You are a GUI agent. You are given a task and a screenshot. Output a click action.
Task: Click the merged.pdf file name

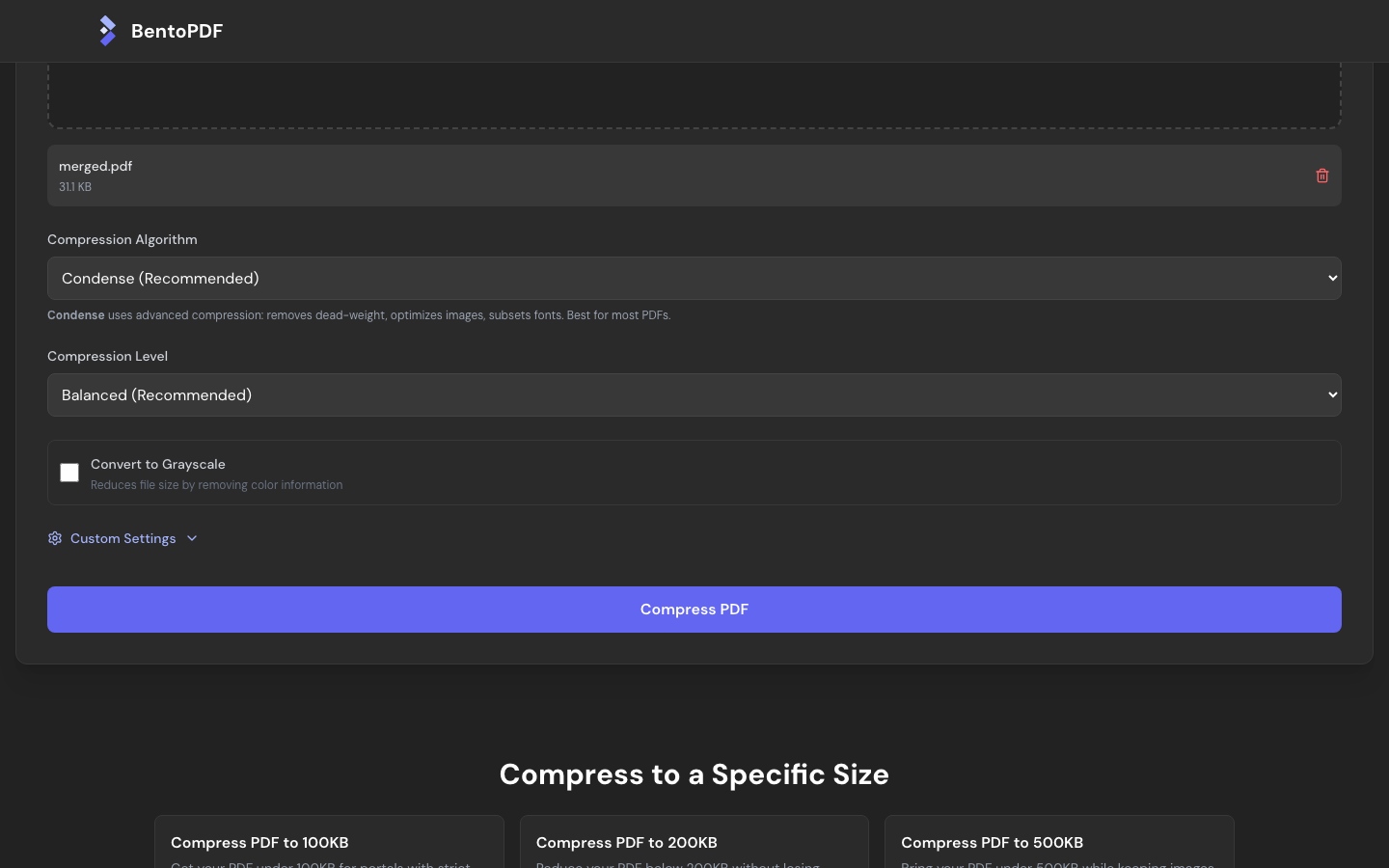pyautogui.click(x=95, y=166)
